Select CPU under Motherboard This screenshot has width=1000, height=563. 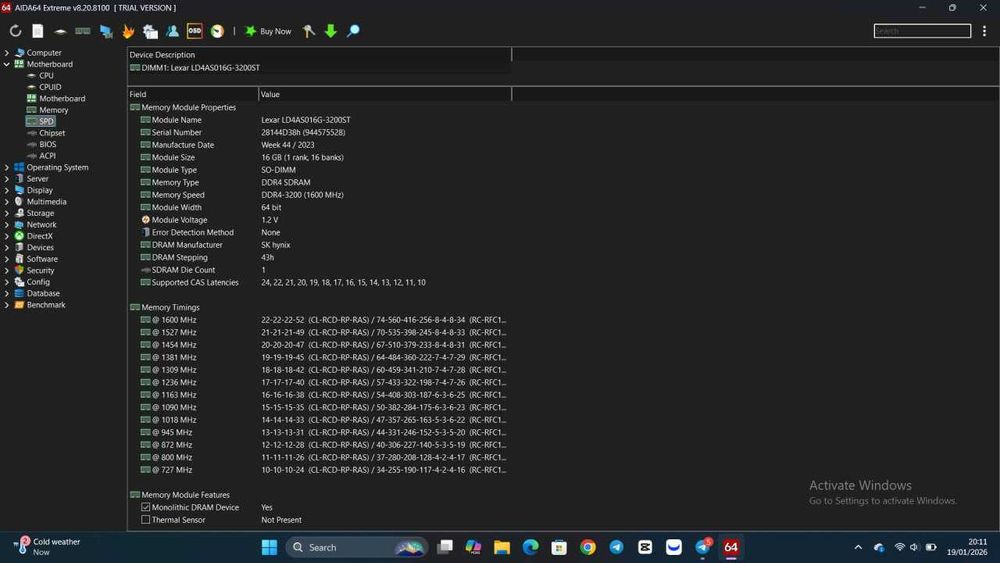[46, 75]
